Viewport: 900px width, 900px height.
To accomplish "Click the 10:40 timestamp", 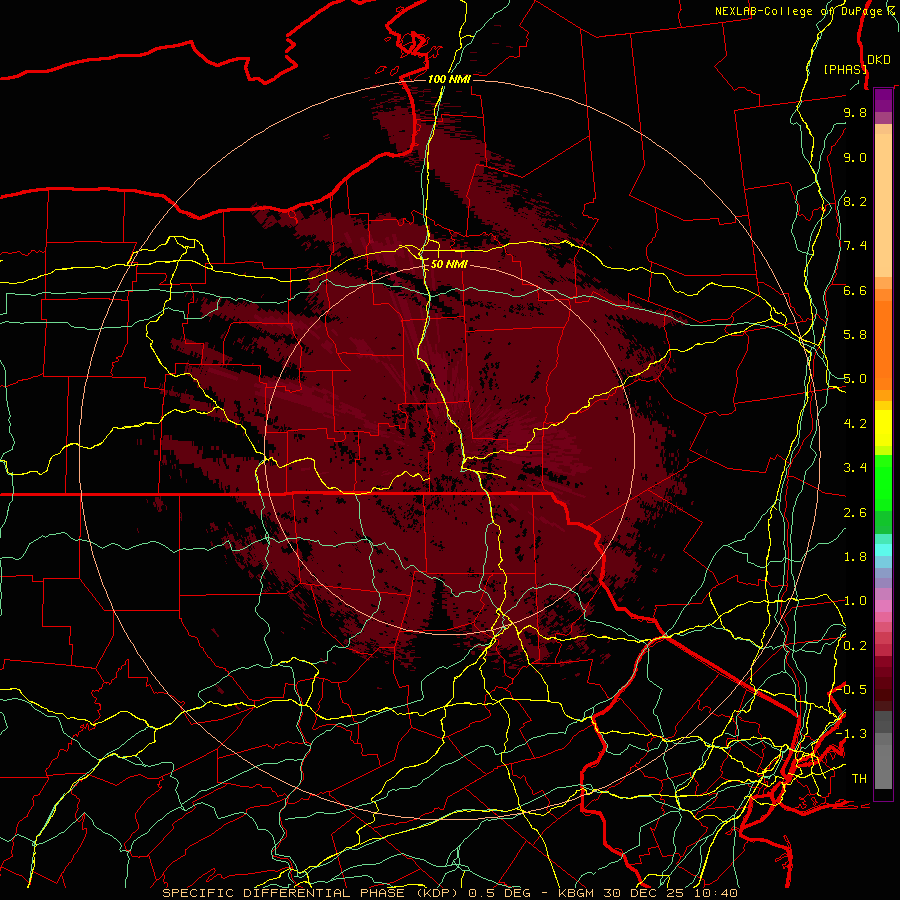I will click(x=715, y=893).
